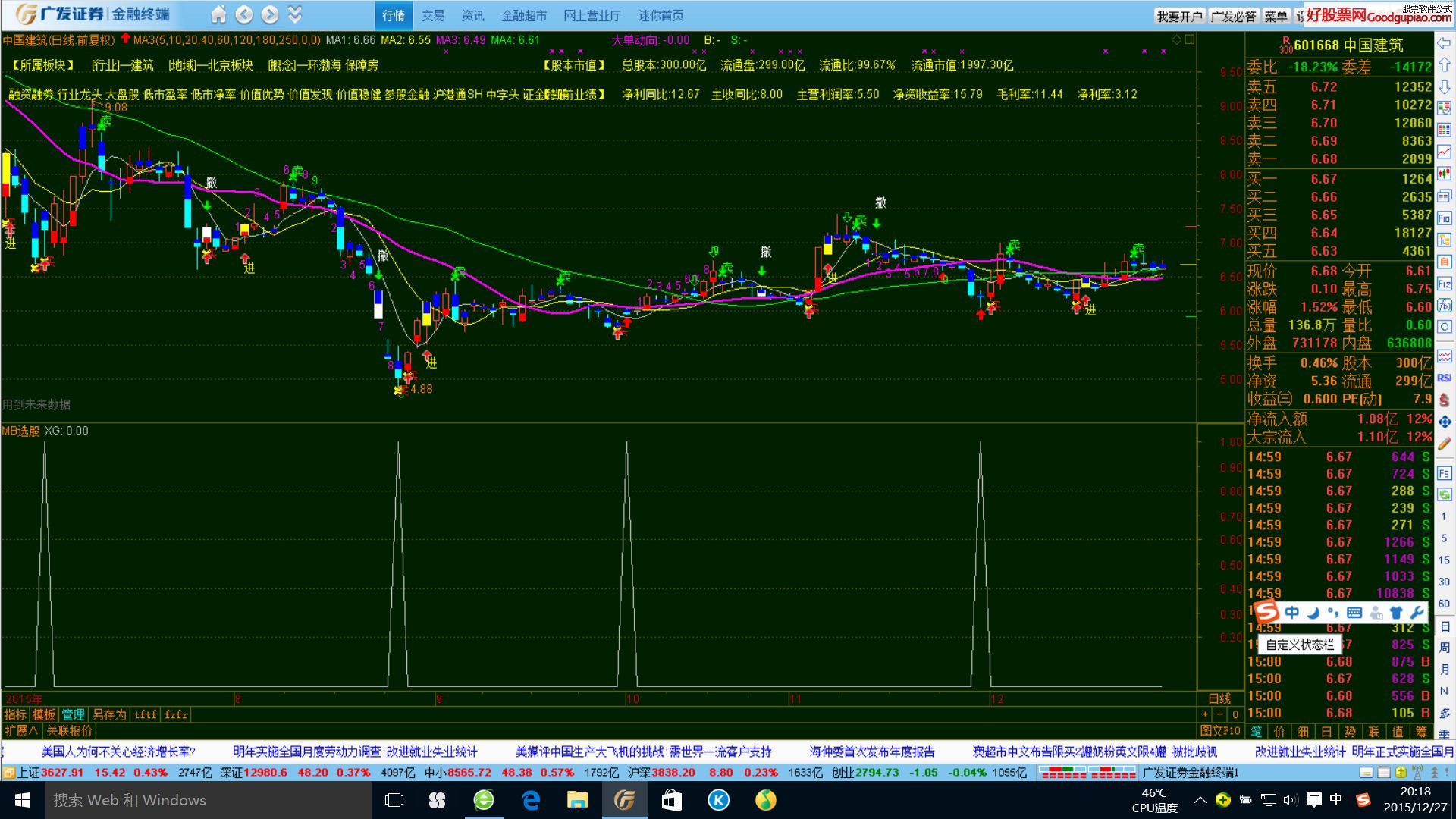Click the 指标 tab below the chart
1456x819 pixels.
pyautogui.click(x=15, y=714)
